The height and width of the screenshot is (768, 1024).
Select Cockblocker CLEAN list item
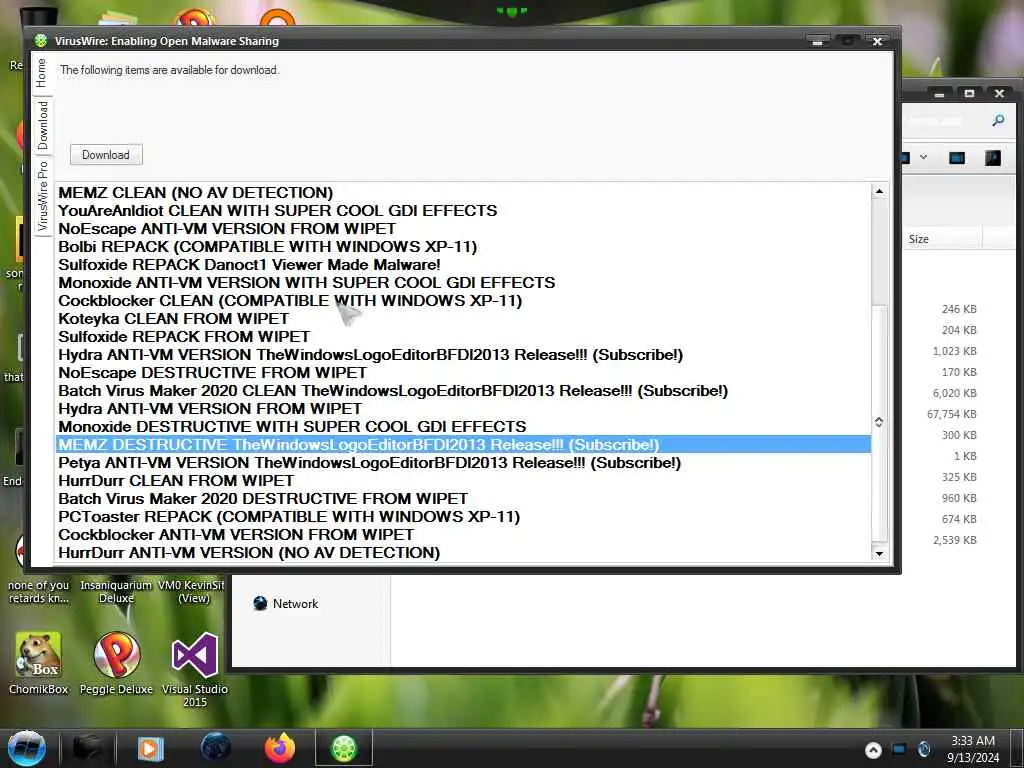(x=464, y=300)
